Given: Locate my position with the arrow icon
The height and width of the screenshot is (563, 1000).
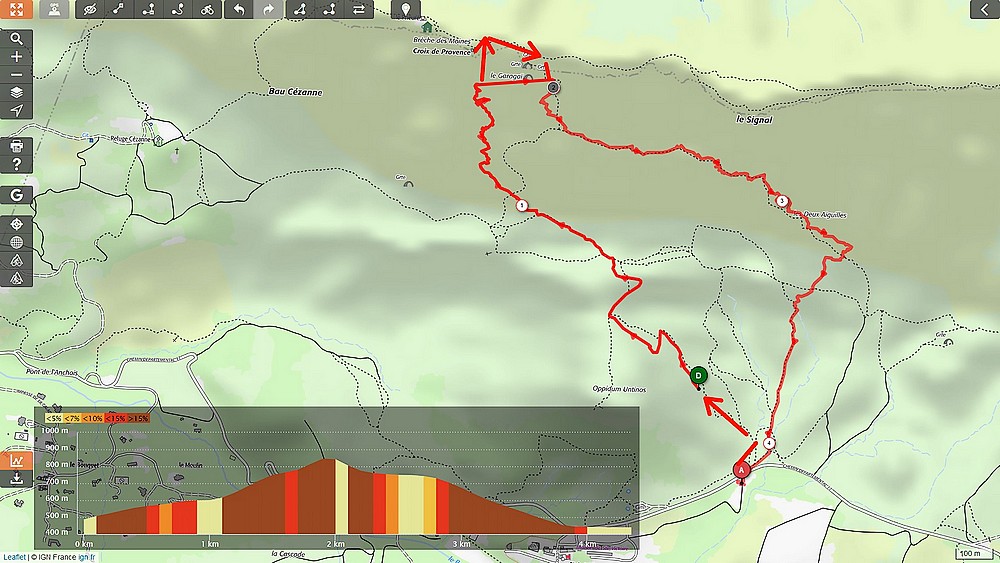Looking at the screenshot, I should point(17,110).
